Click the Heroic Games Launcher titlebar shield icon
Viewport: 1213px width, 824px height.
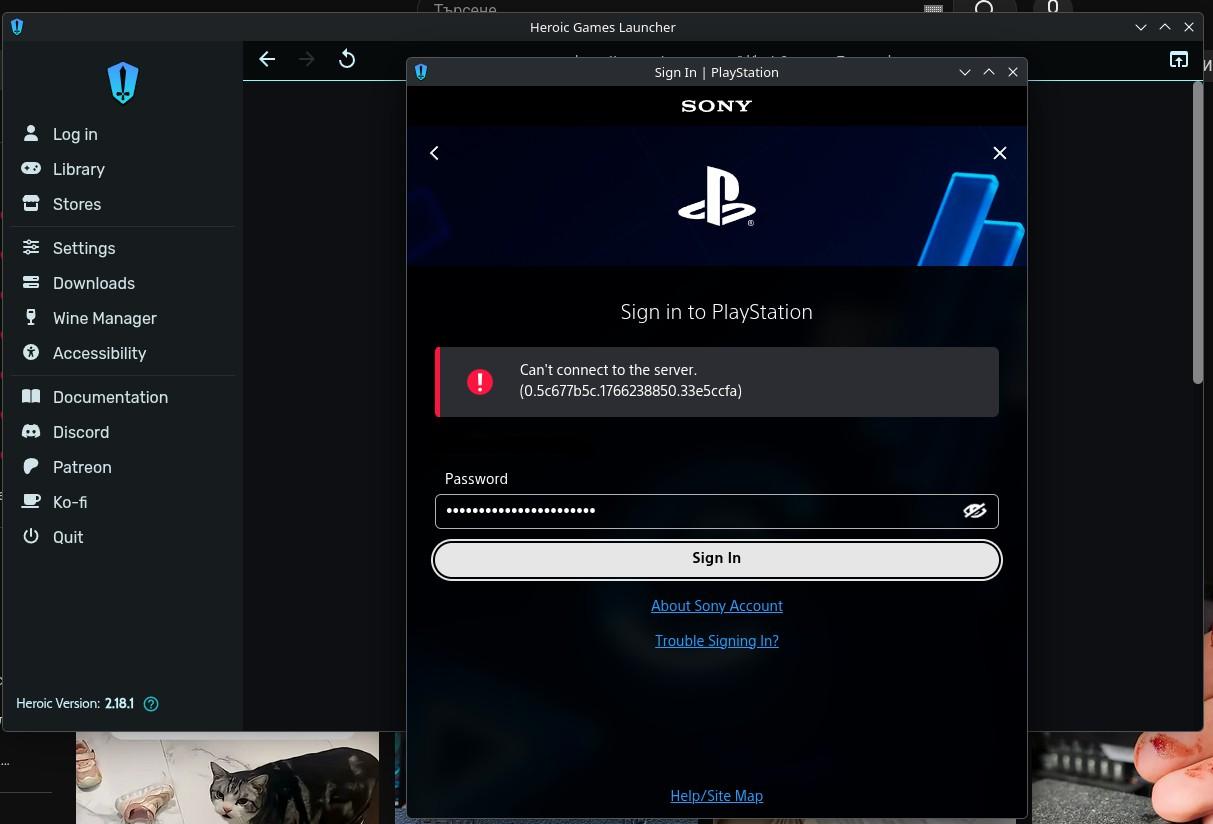tap(17, 27)
